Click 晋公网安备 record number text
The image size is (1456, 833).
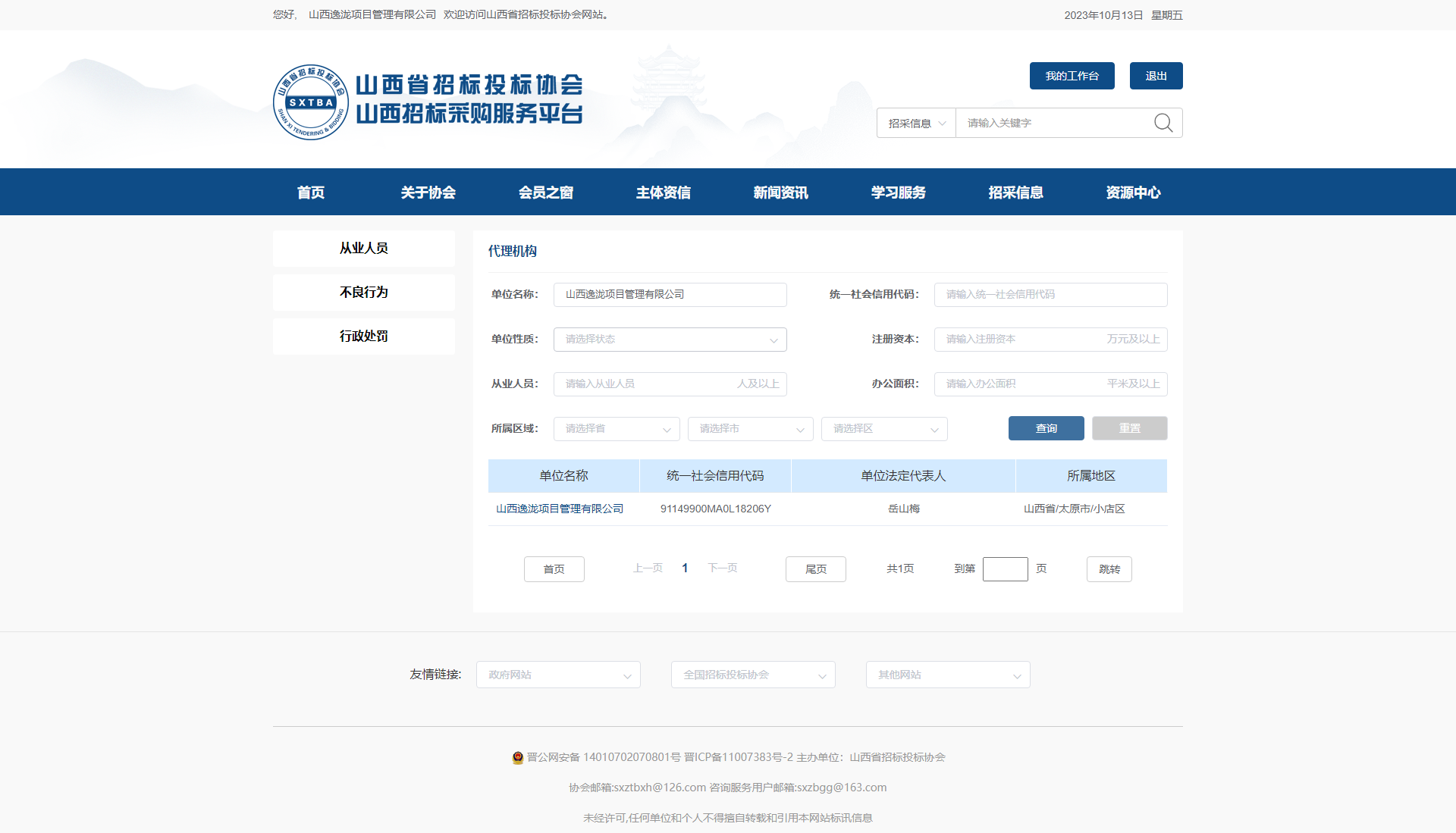point(604,757)
